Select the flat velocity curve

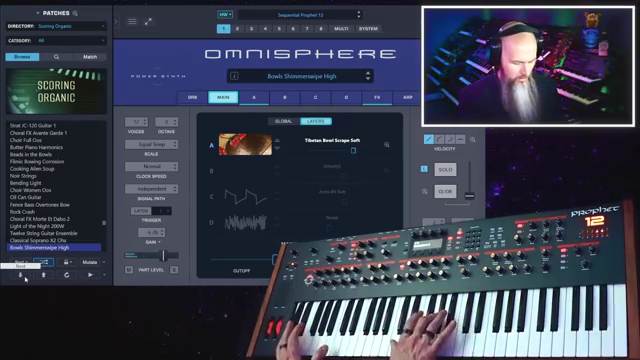460,140
